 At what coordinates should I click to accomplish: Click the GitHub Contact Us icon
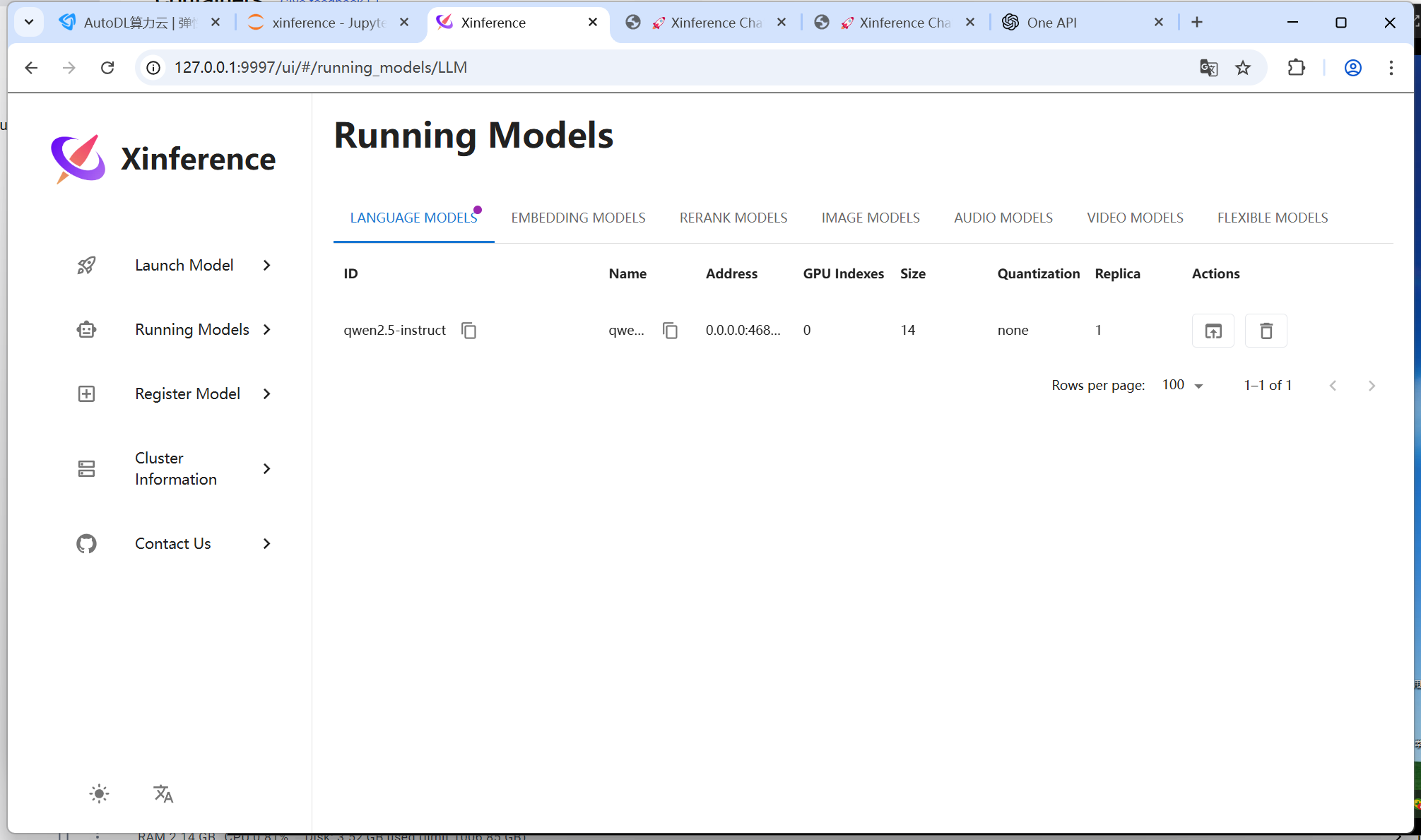point(86,543)
